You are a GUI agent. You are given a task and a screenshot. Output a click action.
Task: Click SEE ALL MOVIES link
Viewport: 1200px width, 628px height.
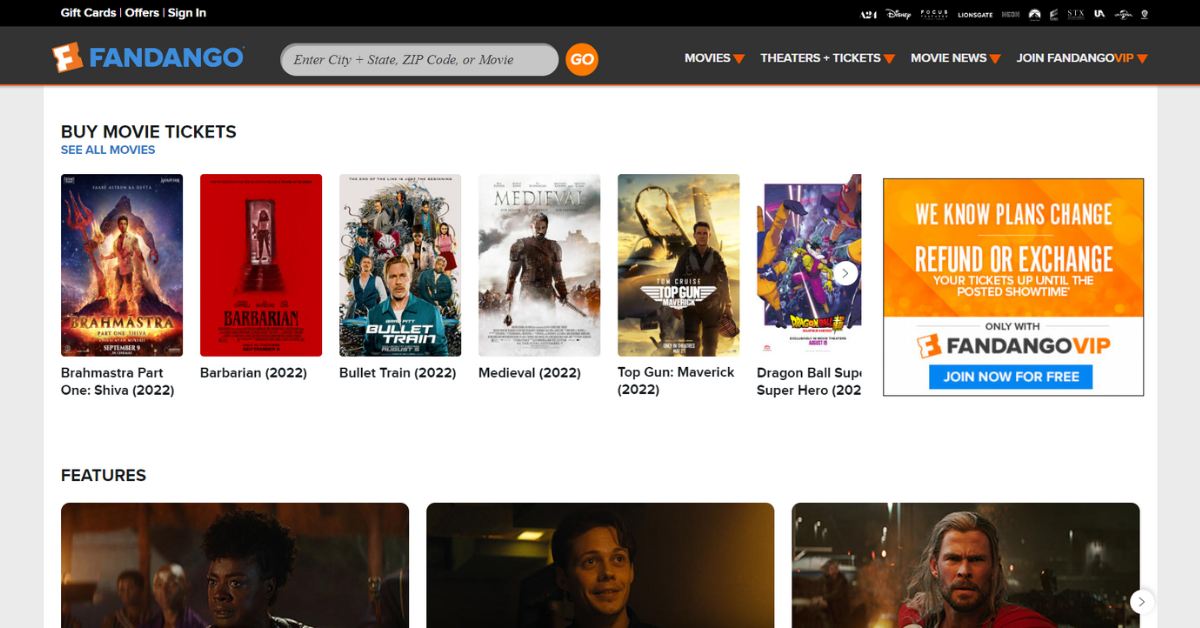[x=107, y=149]
